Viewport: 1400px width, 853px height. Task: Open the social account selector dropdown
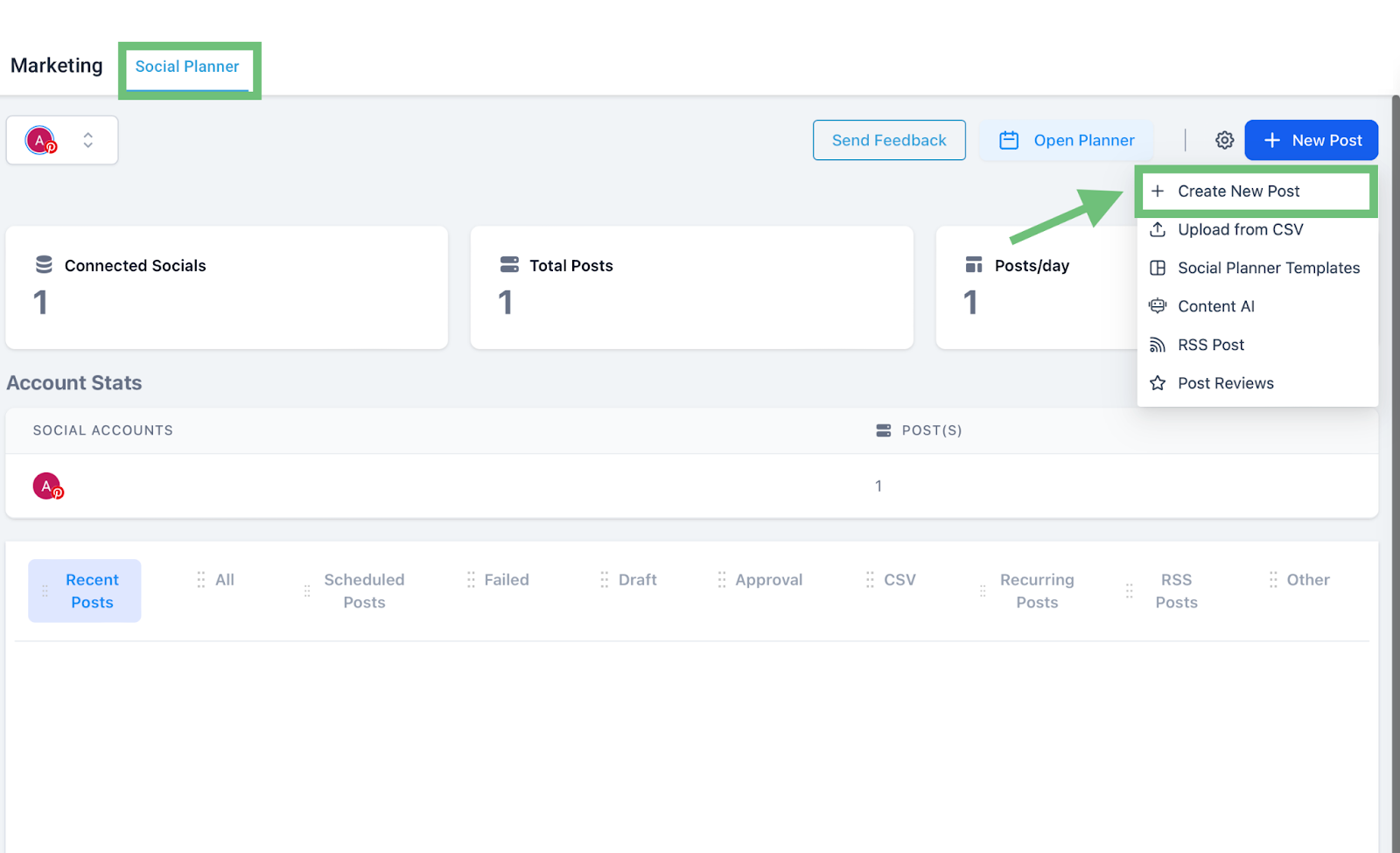pos(62,140)
